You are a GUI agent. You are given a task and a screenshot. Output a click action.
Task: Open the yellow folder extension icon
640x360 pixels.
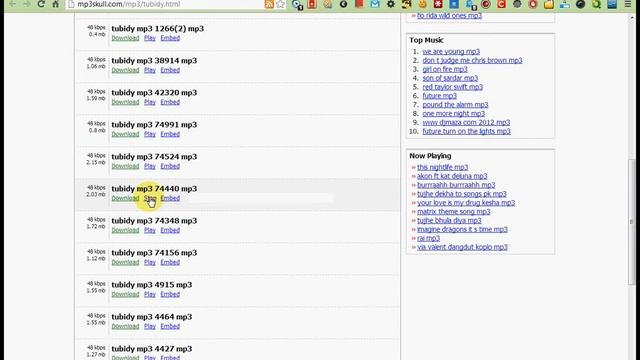click(549, 4)
